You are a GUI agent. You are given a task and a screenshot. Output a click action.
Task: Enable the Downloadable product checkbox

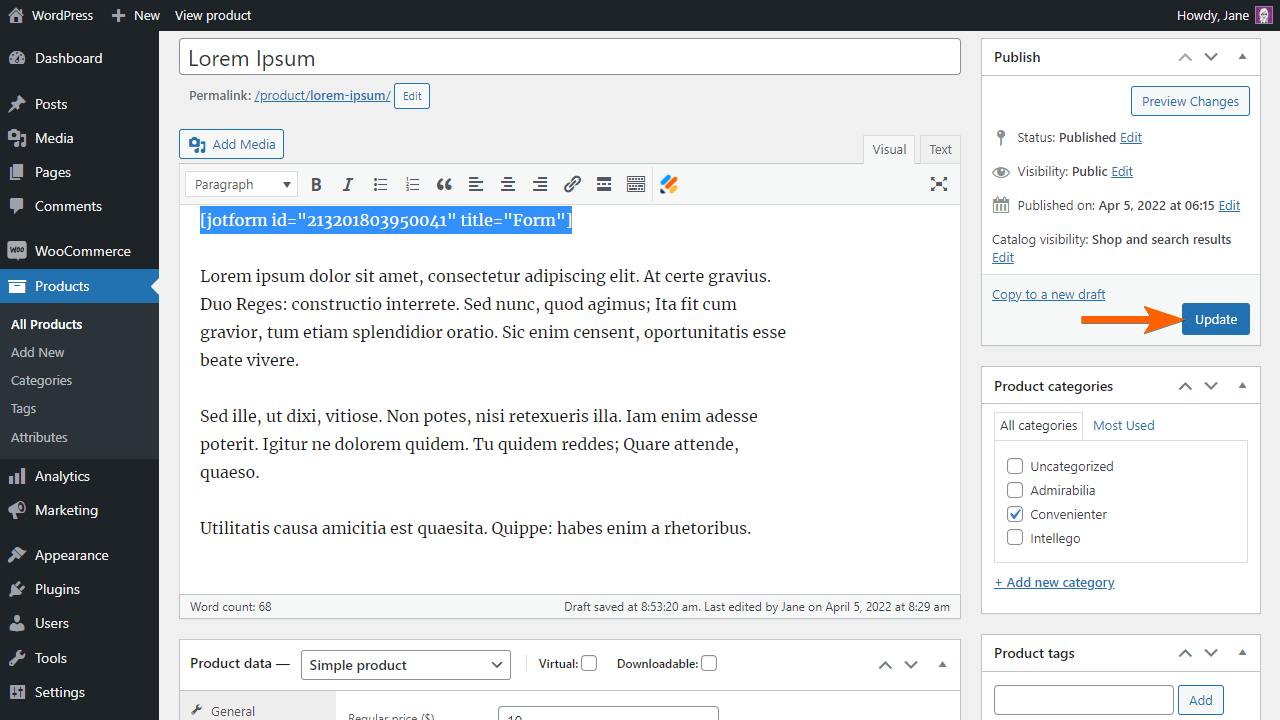click(x=709, y=663)
